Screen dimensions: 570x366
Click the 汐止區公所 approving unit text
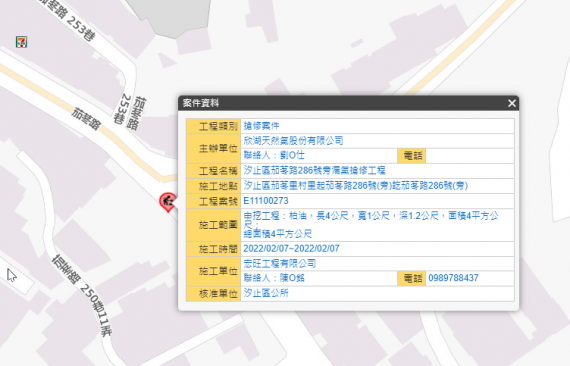[266, 293]
